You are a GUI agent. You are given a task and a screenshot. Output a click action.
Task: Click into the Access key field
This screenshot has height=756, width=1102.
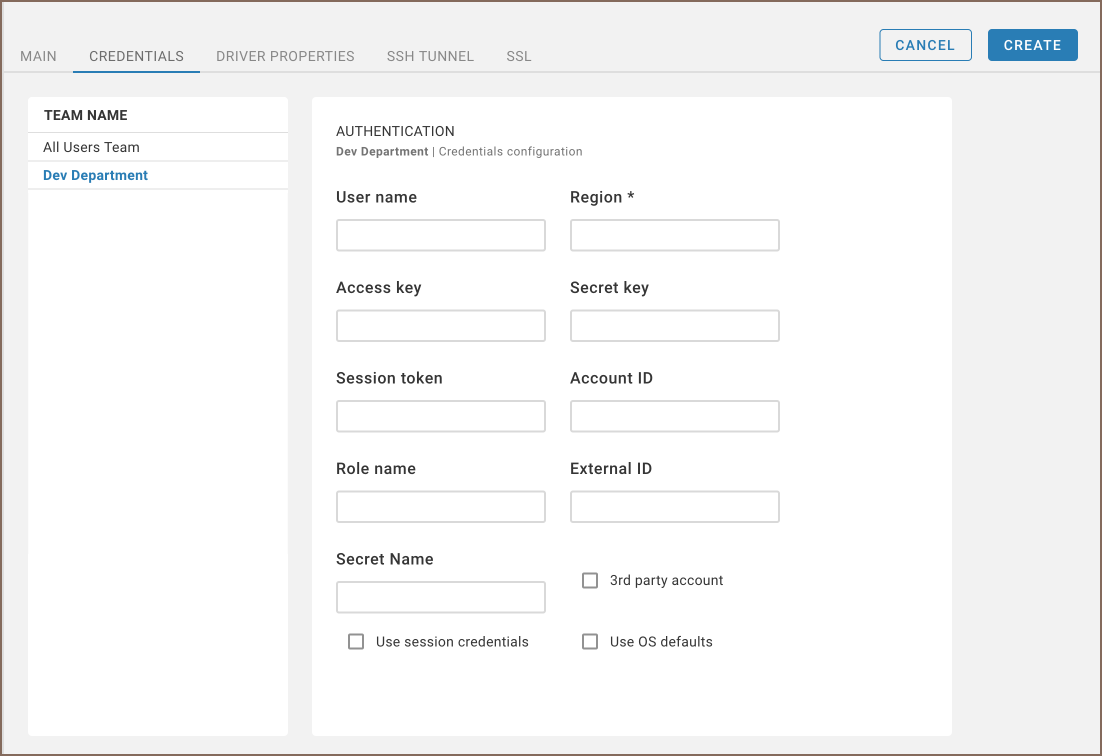[440, 326]
